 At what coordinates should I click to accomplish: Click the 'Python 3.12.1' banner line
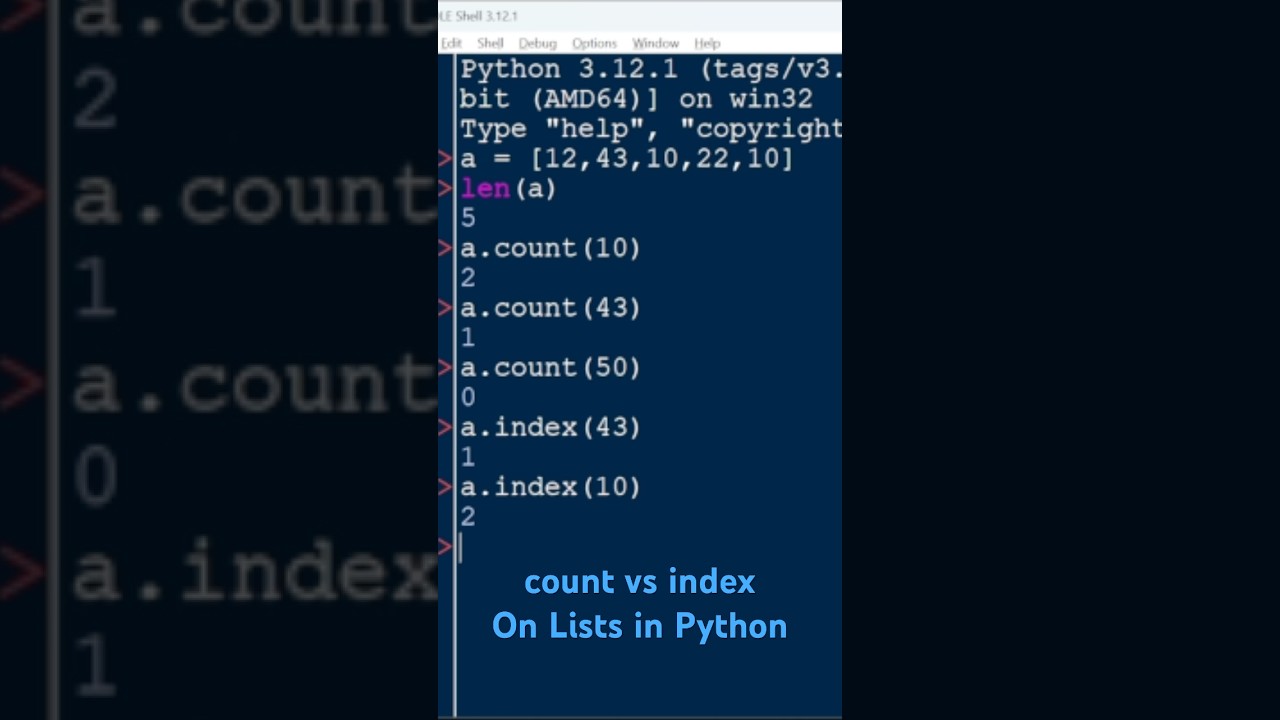651,69
